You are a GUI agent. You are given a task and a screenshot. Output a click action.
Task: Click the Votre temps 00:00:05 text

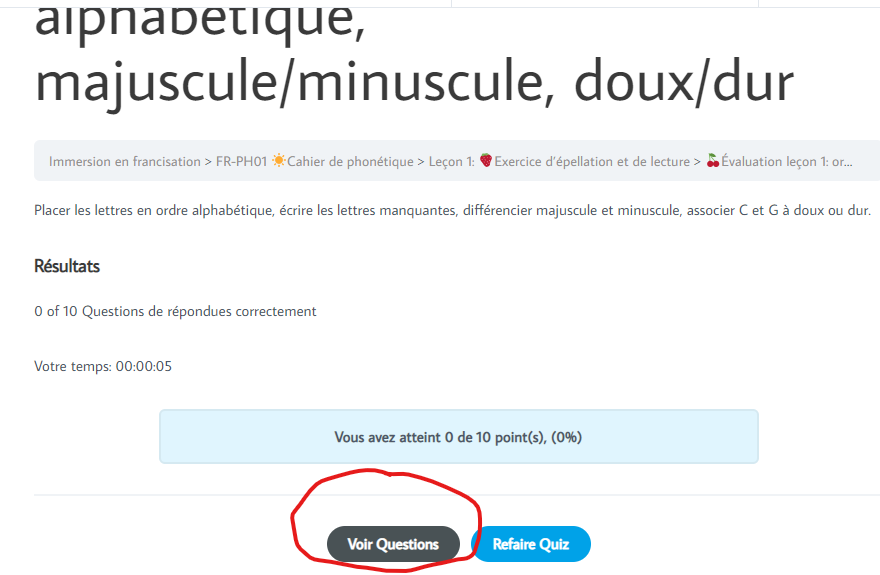(103, 366)
